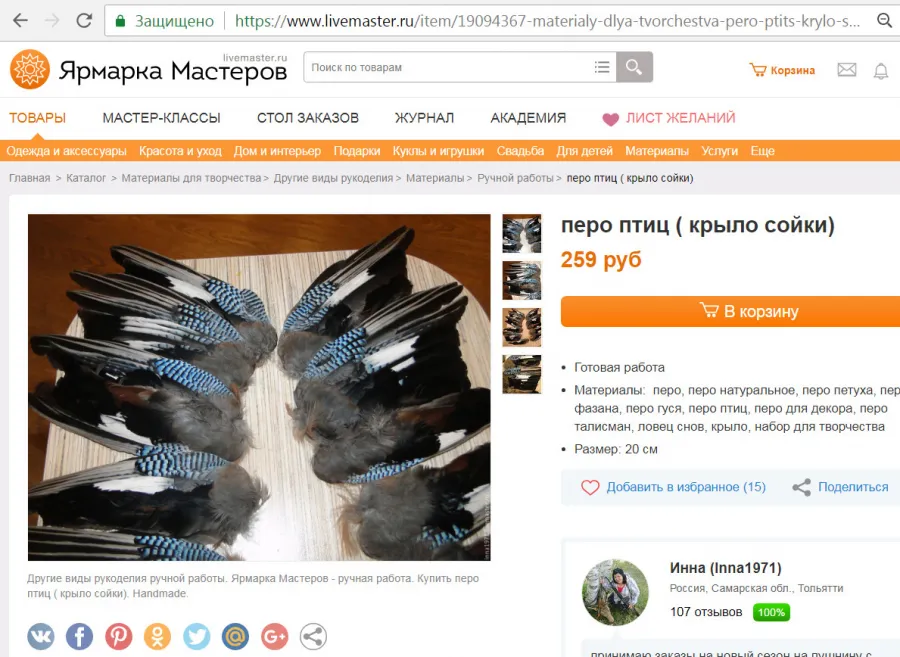
Task: Share the item on Facebook
Action: tap(80, 636)
